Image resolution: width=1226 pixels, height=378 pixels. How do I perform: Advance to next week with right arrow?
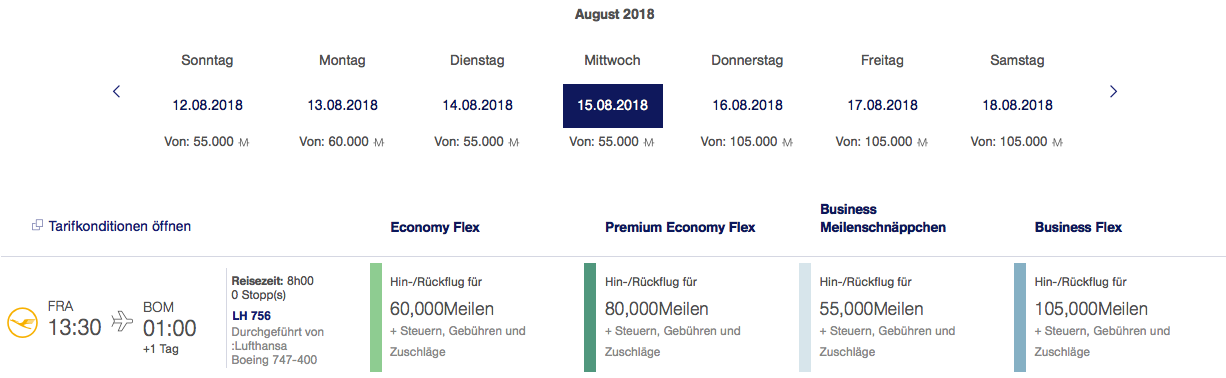click(1113, 91)
